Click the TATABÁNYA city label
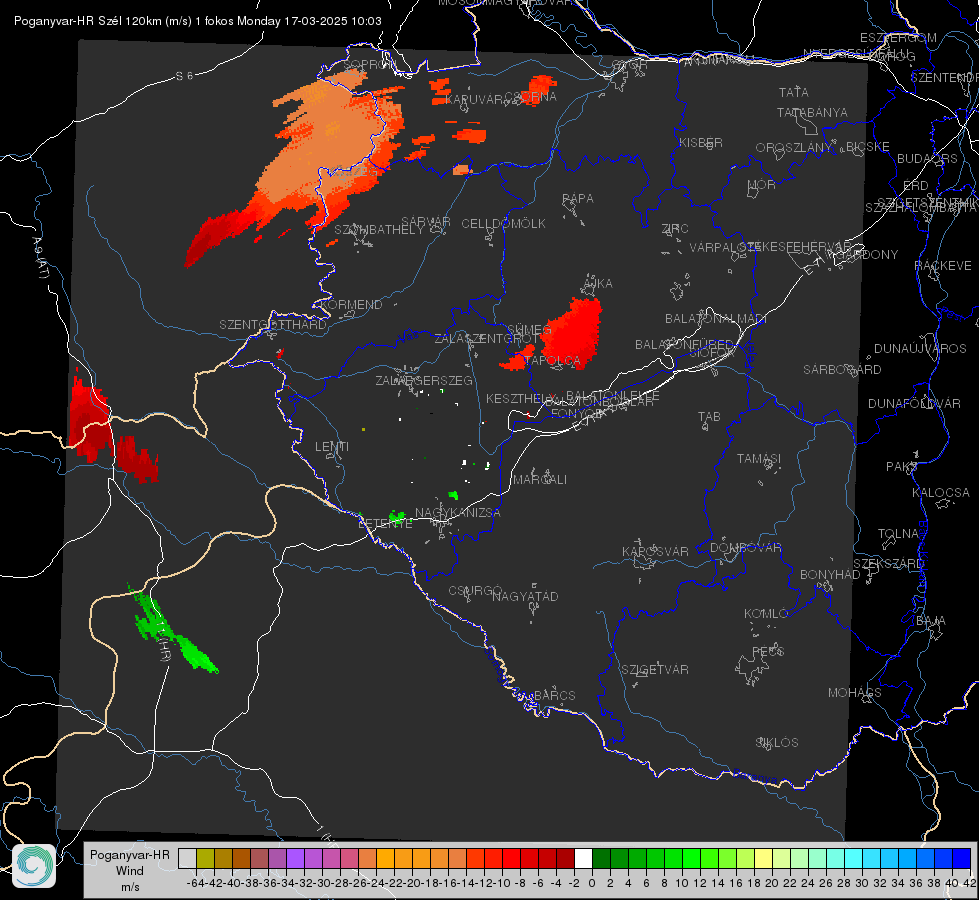Viewport: 979px width, 900px height. pyautogui.click(x=812, y=112)
